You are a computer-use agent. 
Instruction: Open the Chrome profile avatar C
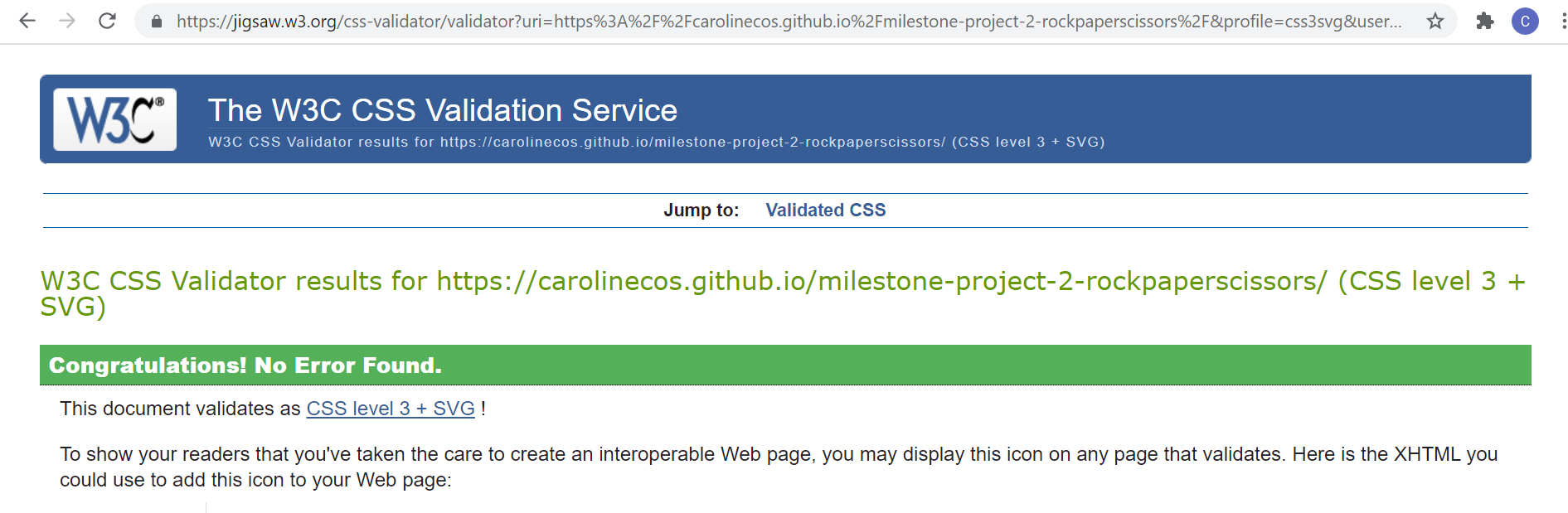coord(1524,22)
